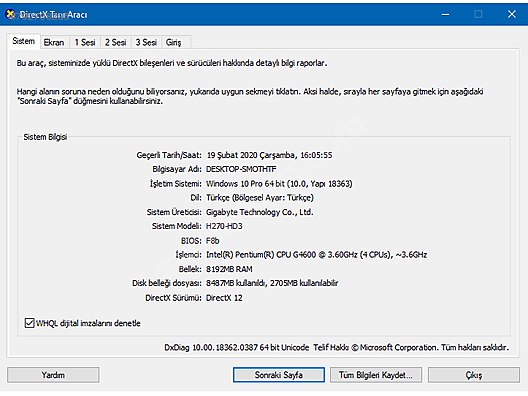Go to next page with Sonraki Sayfa
Screen dimensions: 528x396
[x=279, y=375]
